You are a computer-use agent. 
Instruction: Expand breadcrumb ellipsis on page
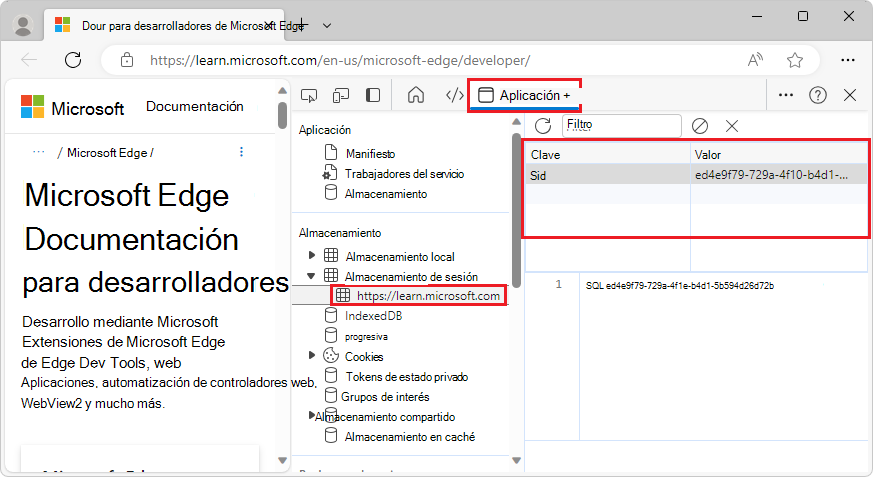click(x=38, y=152)
